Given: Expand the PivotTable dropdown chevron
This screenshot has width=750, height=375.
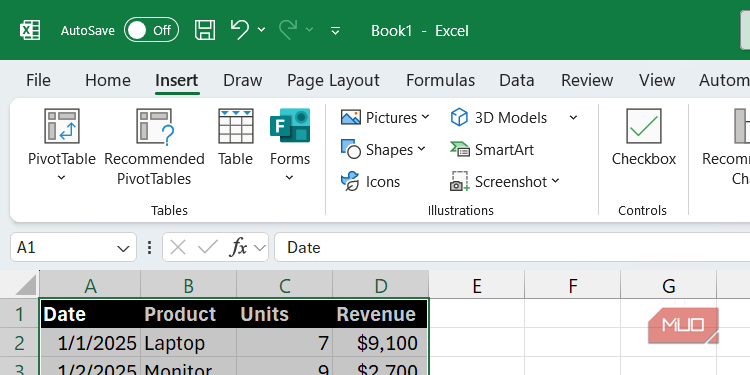Looking at the screenshot, I should pyautogui.click(x=61, y=178).
